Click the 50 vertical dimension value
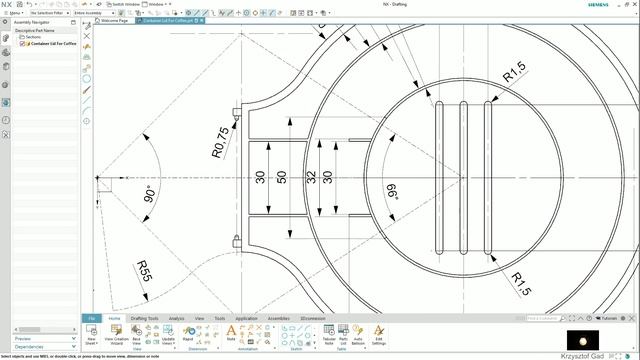640x360 pixels. pos(282,177)
